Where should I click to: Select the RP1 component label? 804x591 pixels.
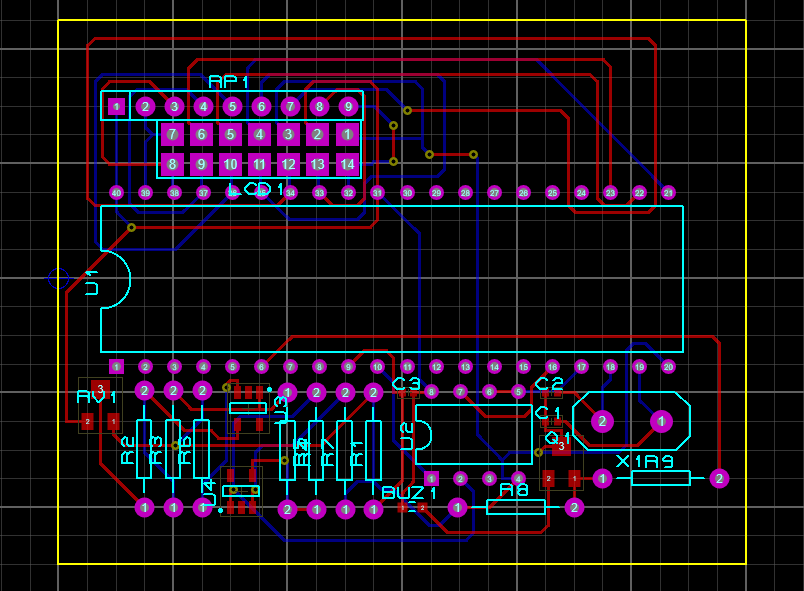click(x=229, y=81)
